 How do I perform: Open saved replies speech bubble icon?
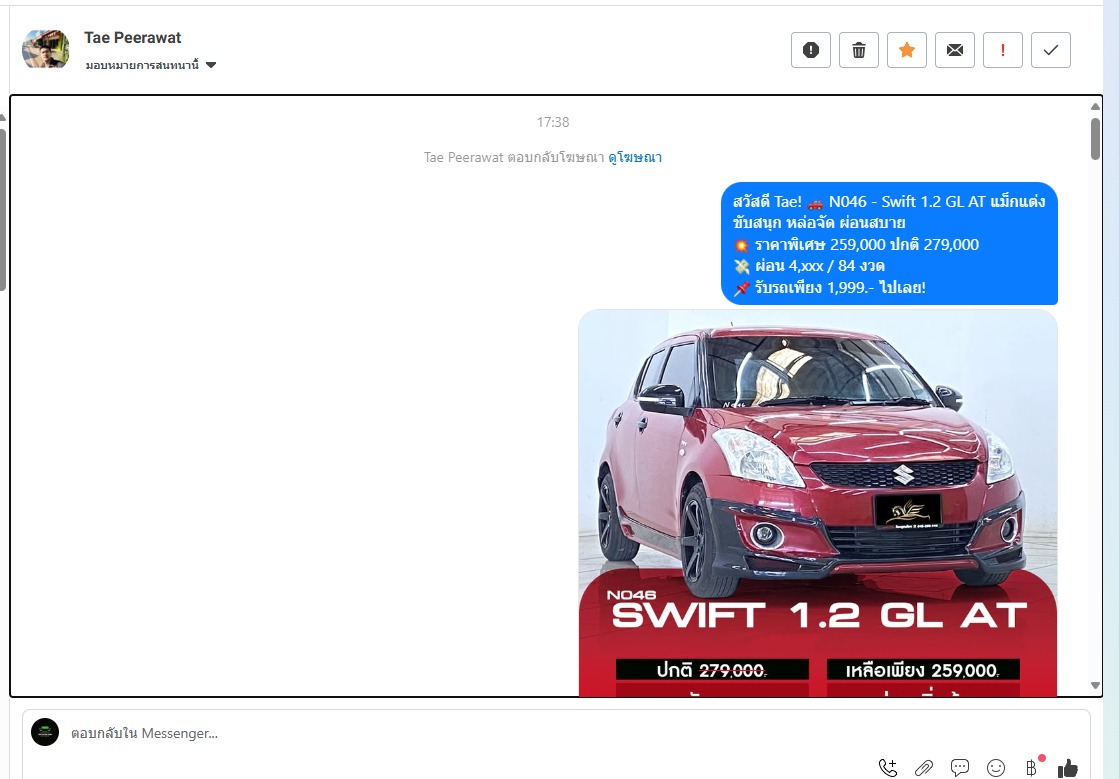tap(960, 768)
